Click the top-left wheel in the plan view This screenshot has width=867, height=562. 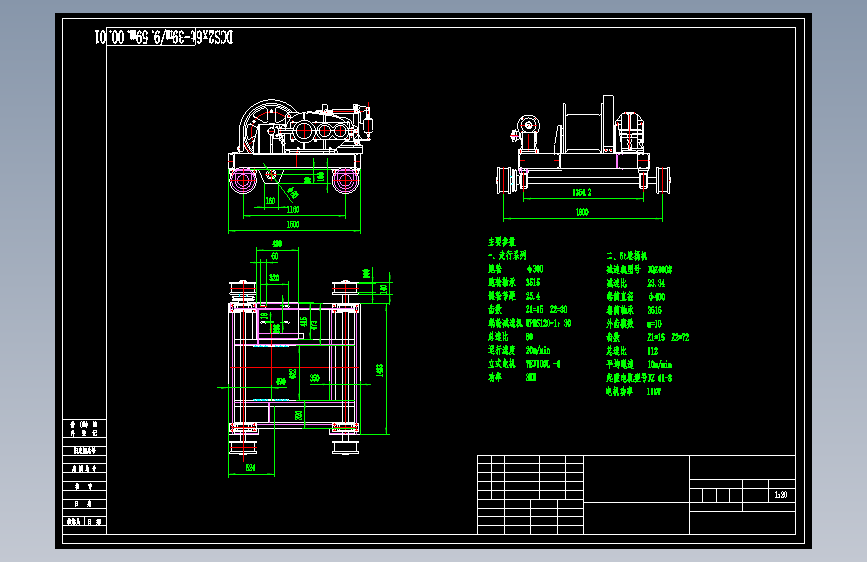(x=242, y=290)
